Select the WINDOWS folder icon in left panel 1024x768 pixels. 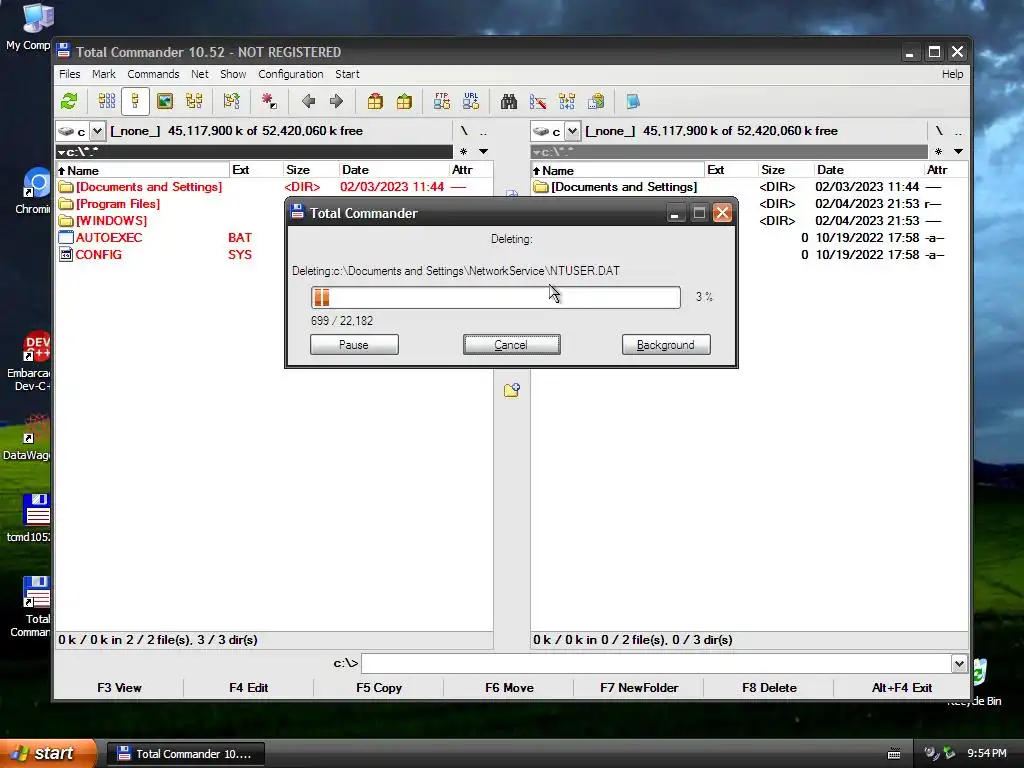65,221
